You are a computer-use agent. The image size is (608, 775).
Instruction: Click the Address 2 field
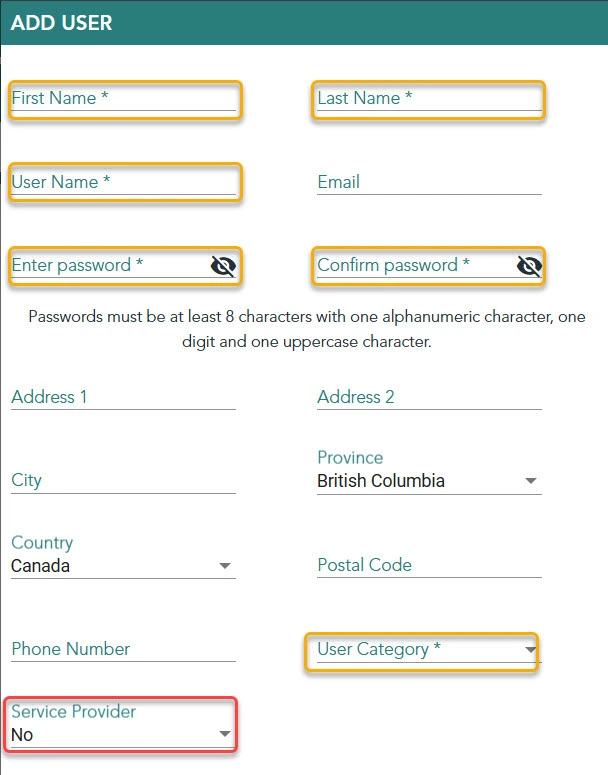click(x=429, y=398)
